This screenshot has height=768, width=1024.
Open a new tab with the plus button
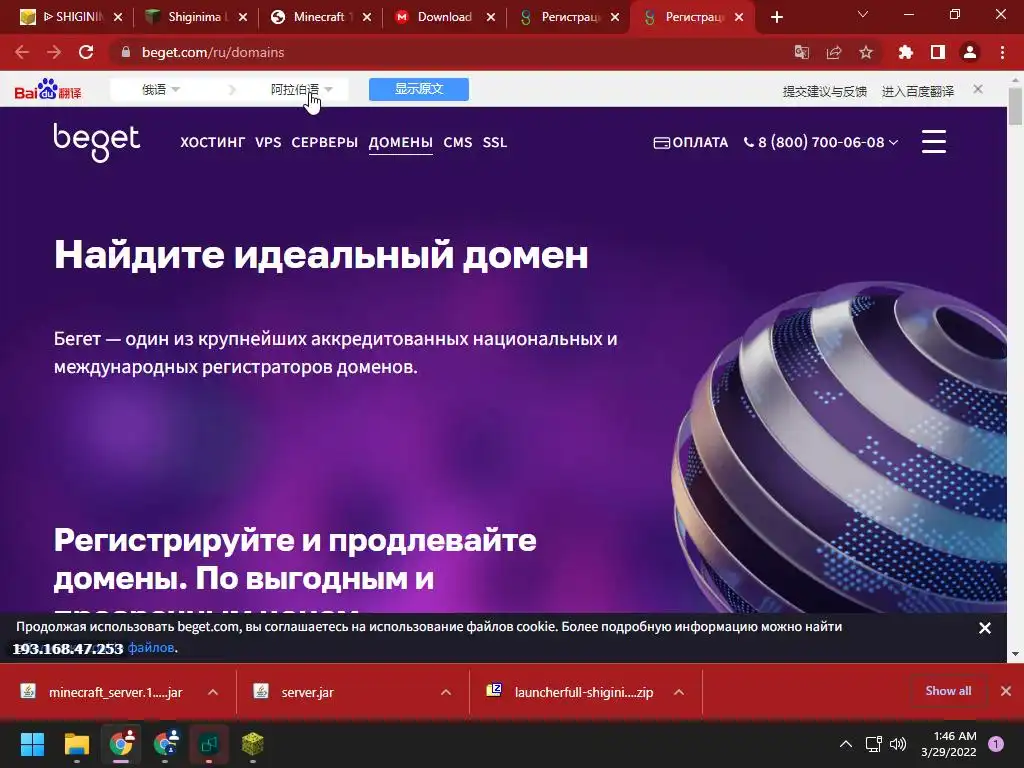coord(776,17)
